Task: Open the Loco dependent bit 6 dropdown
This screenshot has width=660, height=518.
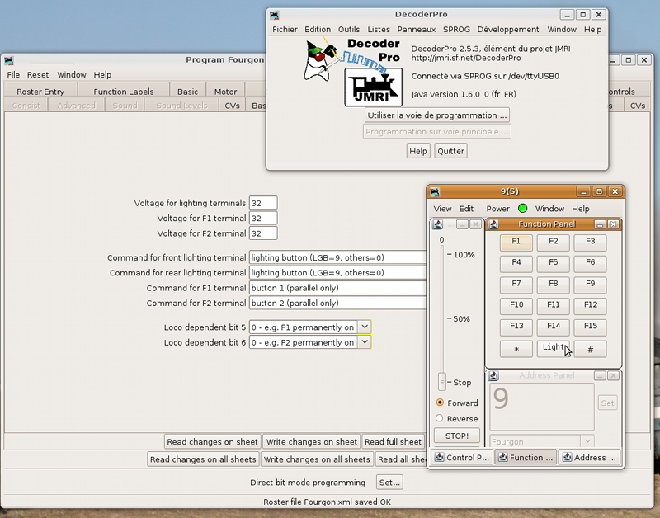Action: coord(365,342)
